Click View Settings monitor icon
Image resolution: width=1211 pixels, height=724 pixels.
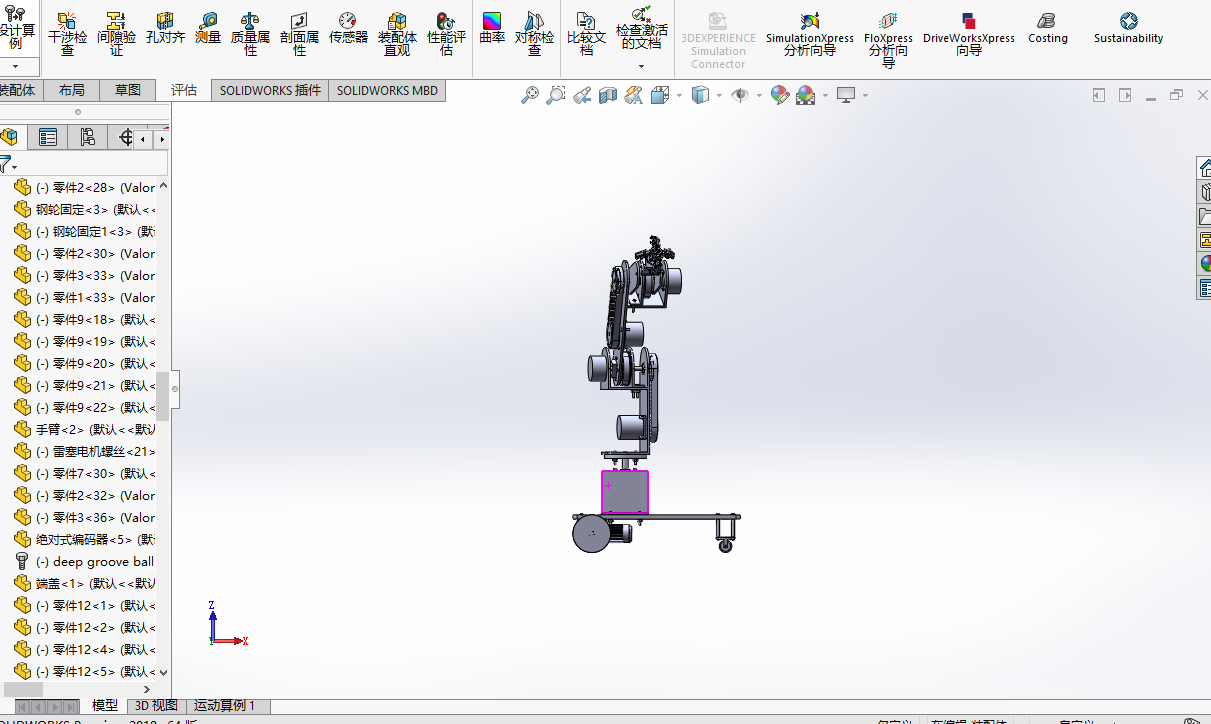[x=846, y=95]
